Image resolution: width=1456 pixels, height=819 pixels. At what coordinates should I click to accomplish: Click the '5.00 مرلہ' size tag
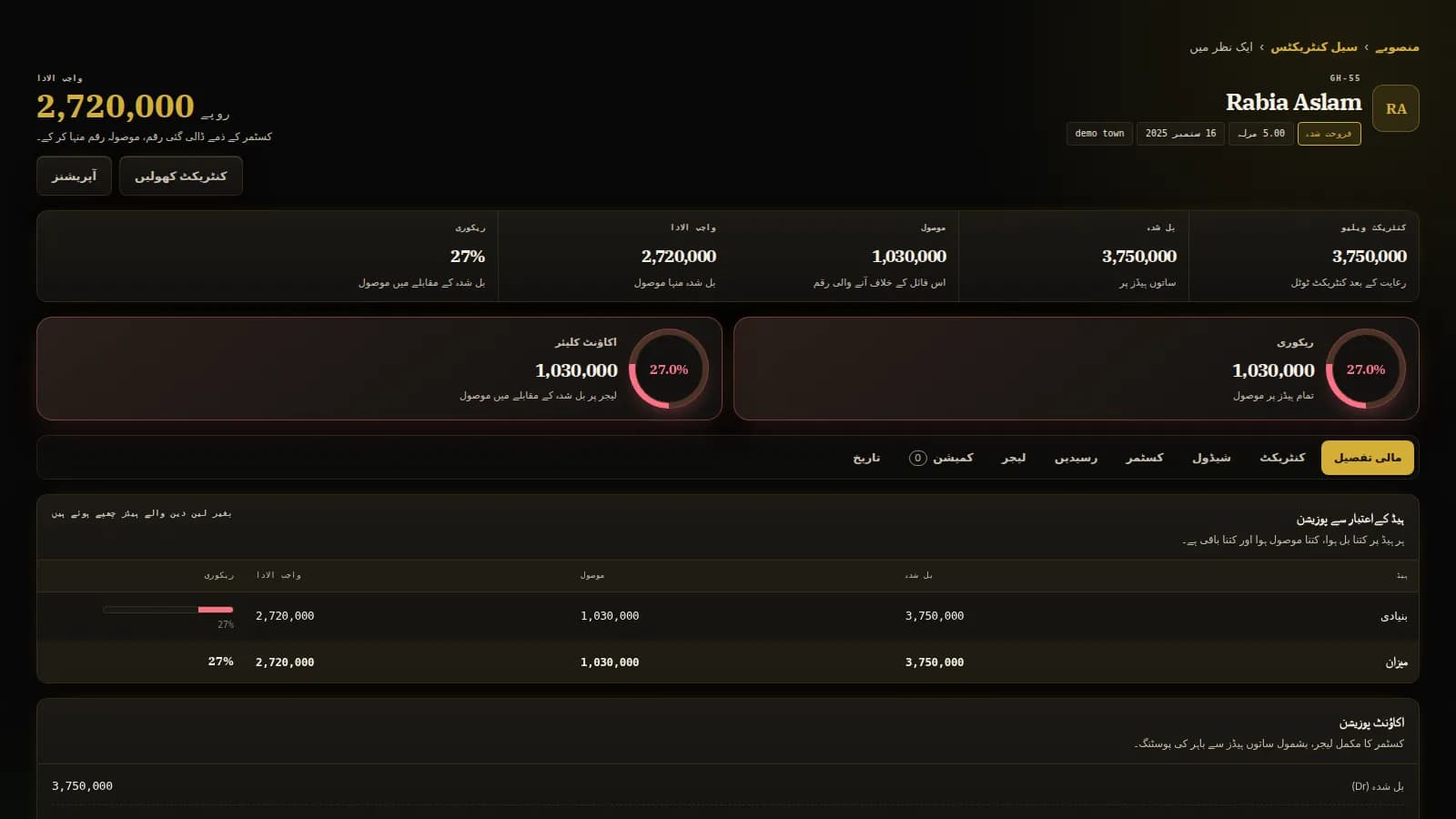point(1261,134)
